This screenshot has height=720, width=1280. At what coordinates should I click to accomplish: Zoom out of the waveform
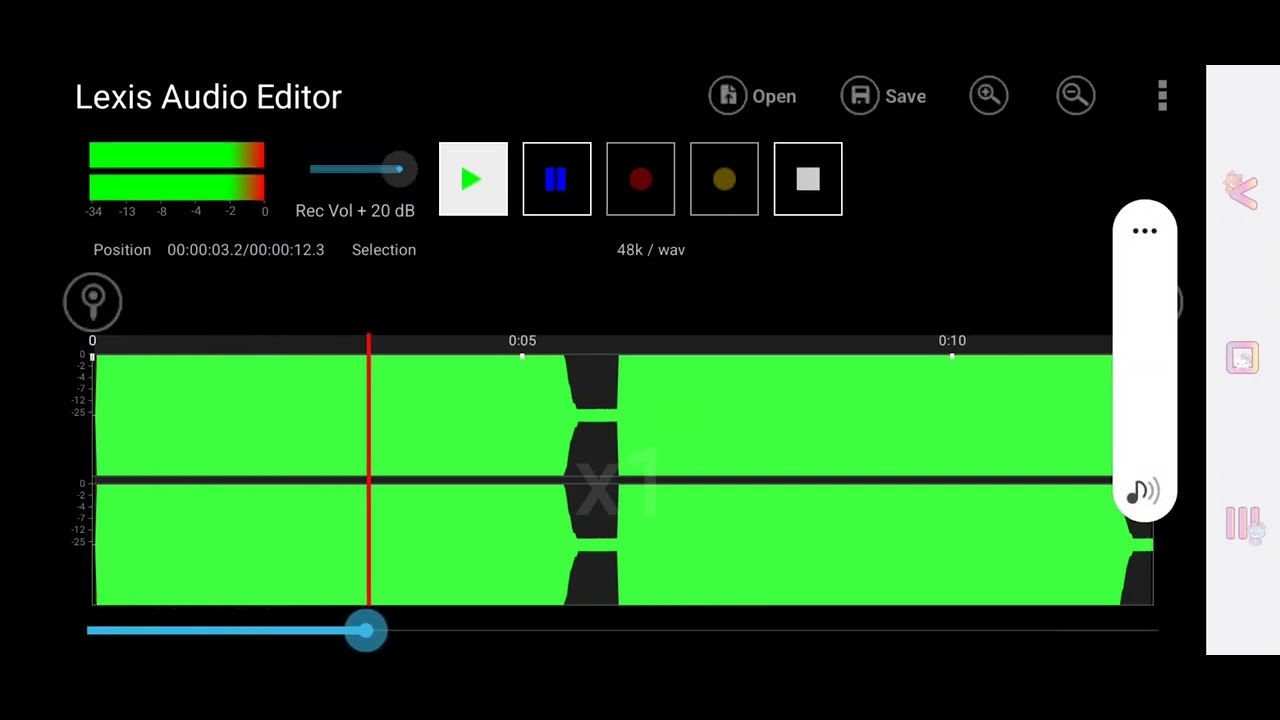tap(1076, 96)
